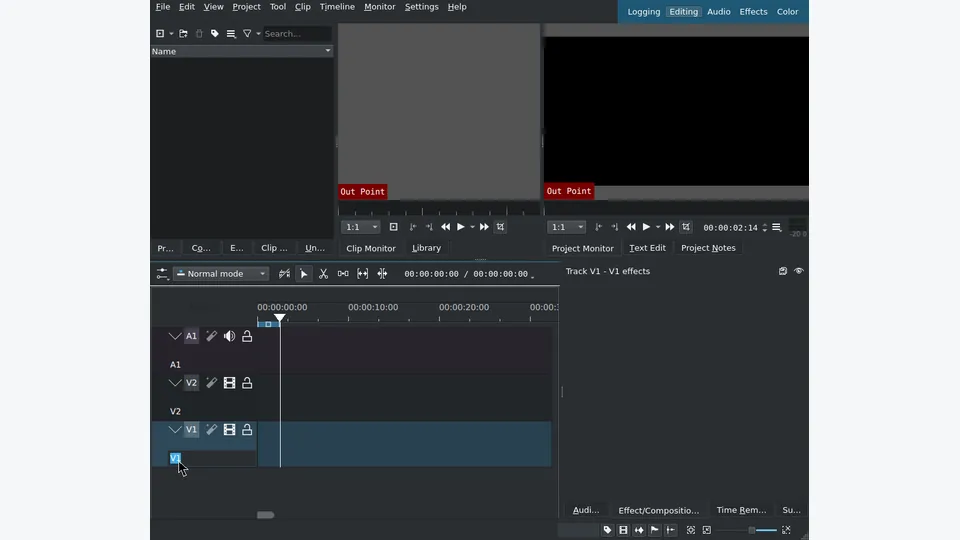Set zone out point in Project Monitor
960x540 pixels.
614,227
